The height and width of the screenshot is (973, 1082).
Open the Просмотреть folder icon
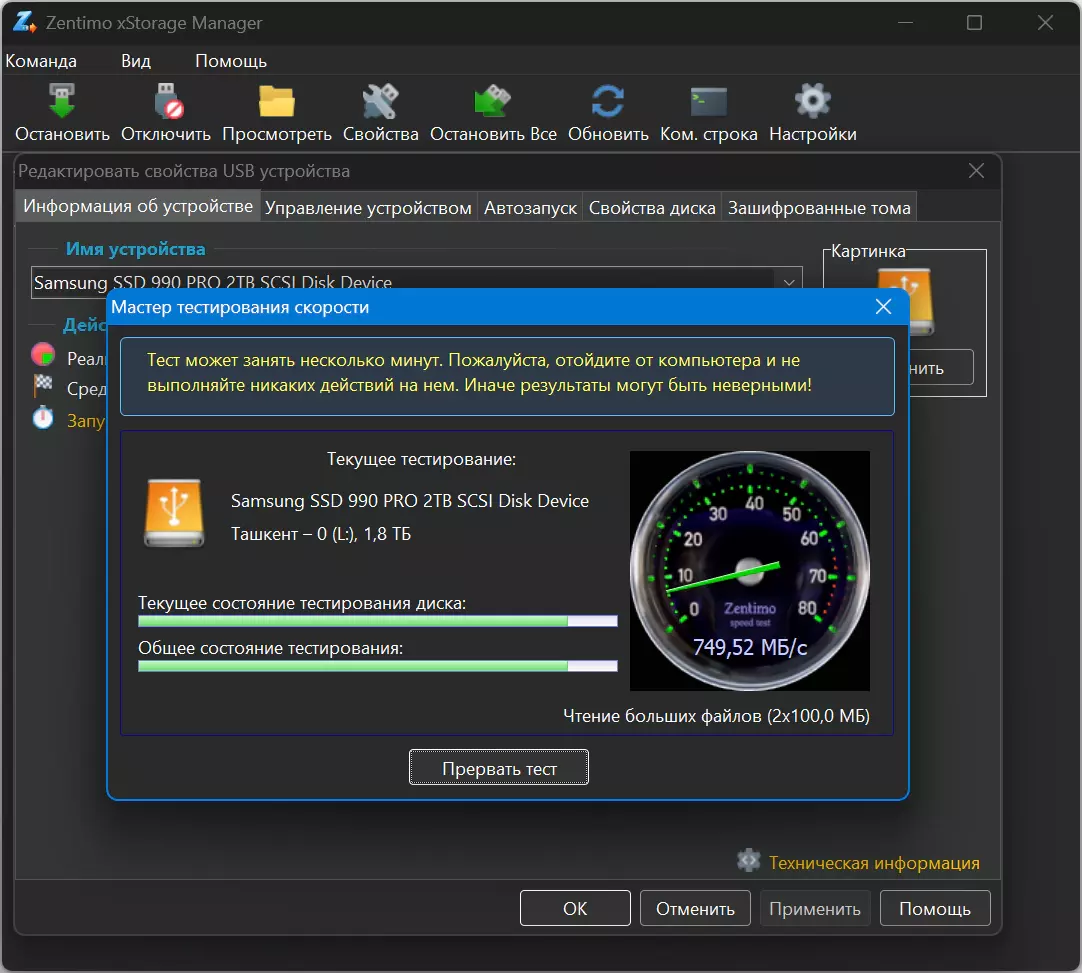coord(277,101)
